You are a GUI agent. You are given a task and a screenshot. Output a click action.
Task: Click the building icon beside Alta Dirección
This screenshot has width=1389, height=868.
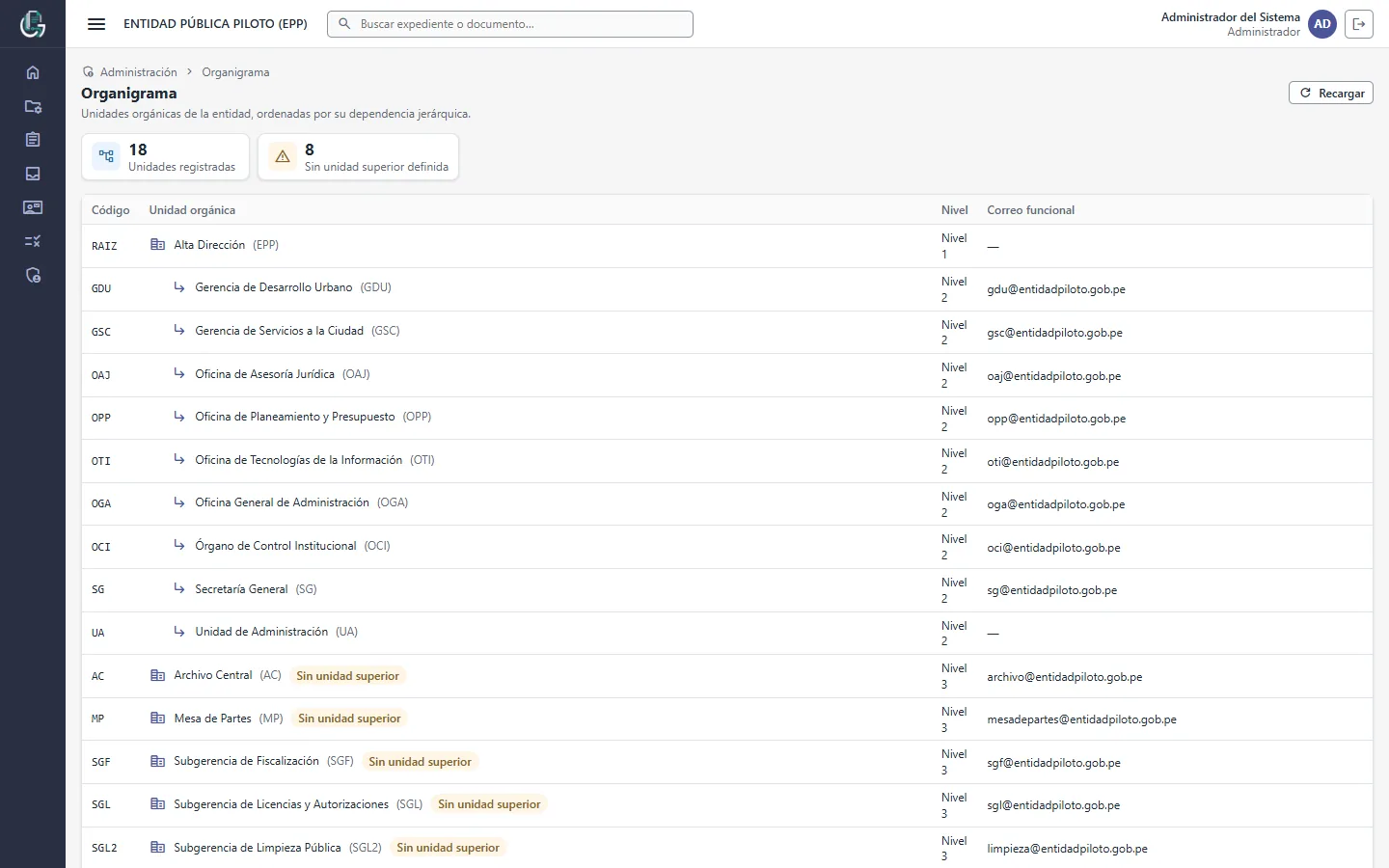158,245
